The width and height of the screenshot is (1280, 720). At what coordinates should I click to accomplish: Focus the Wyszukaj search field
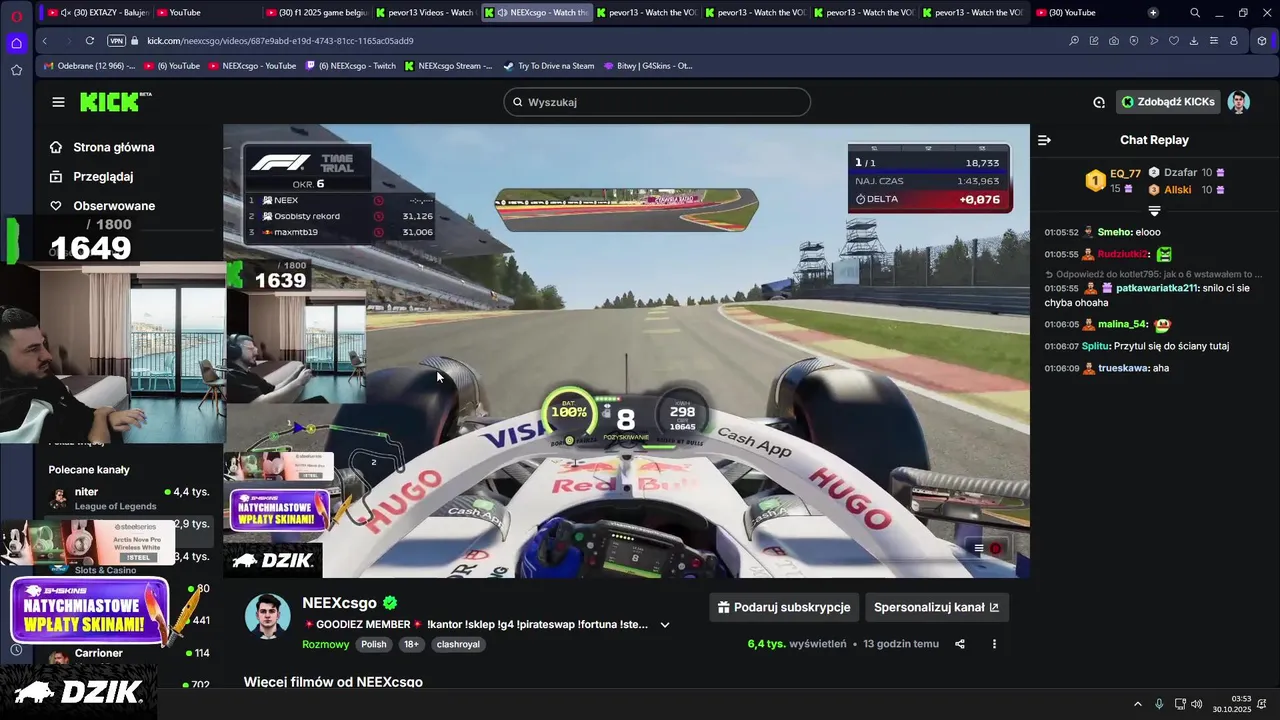(657, 102)
